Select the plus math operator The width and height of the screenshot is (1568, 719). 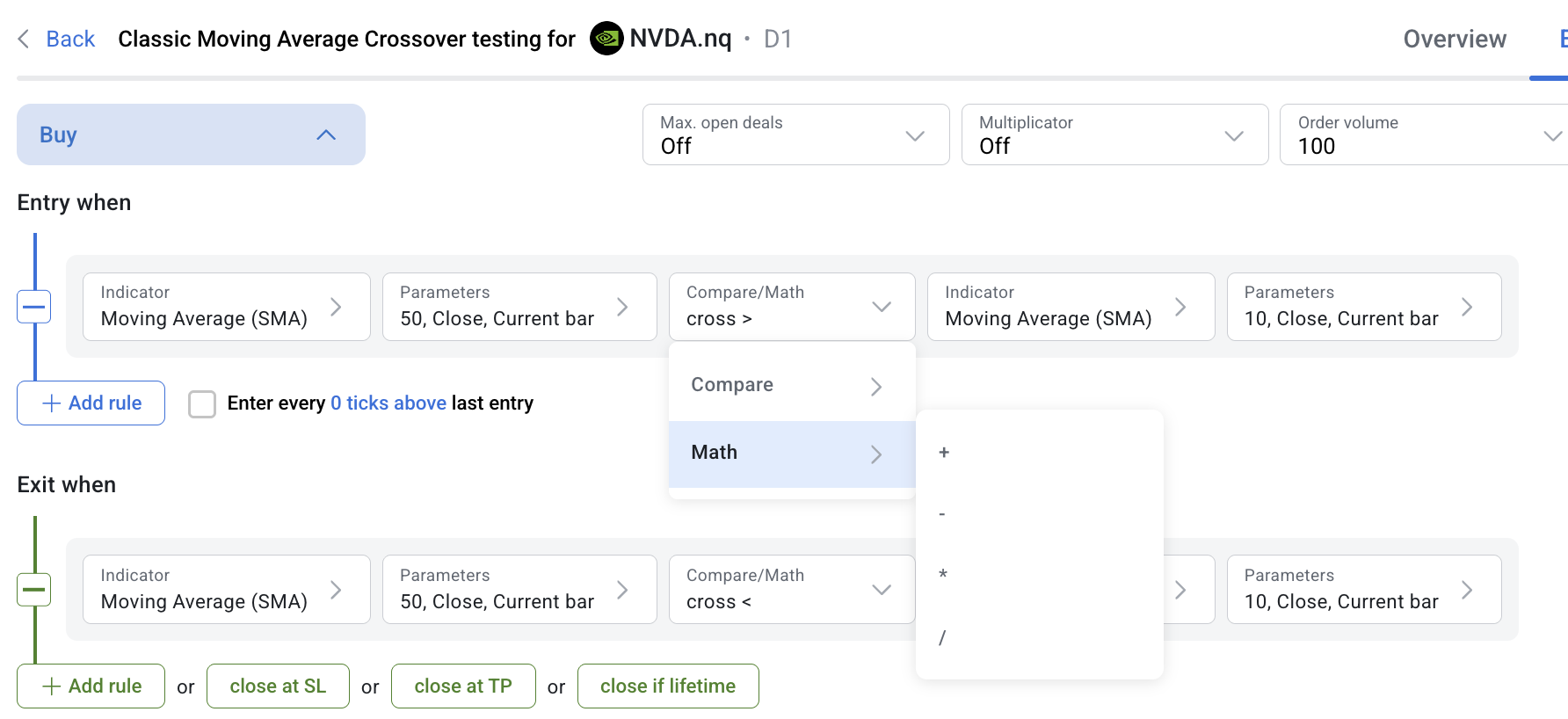944,453
